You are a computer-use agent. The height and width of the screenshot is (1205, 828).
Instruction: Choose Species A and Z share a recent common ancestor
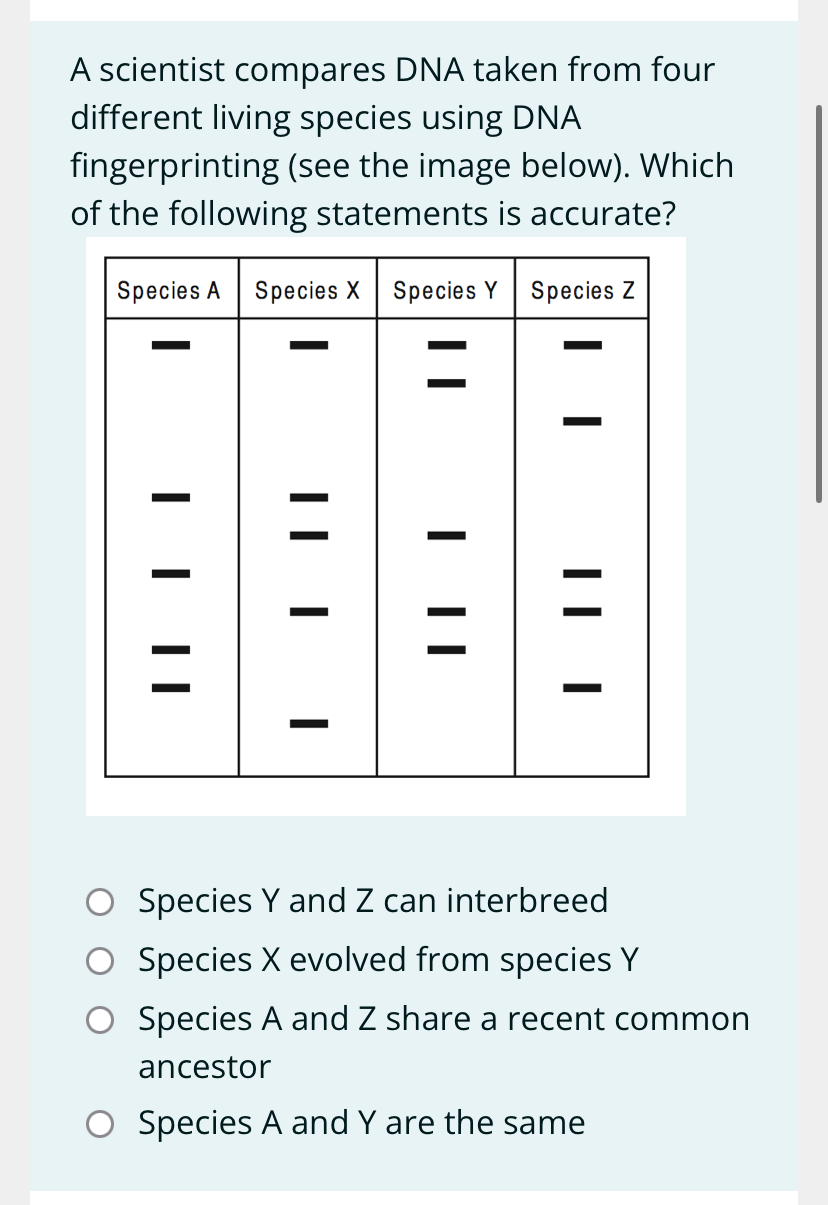(x=100, y=1020)
